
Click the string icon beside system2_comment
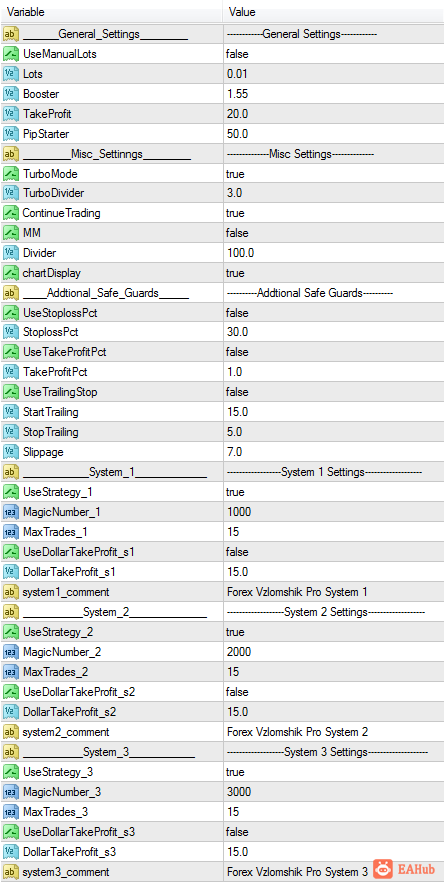point(11,732)
